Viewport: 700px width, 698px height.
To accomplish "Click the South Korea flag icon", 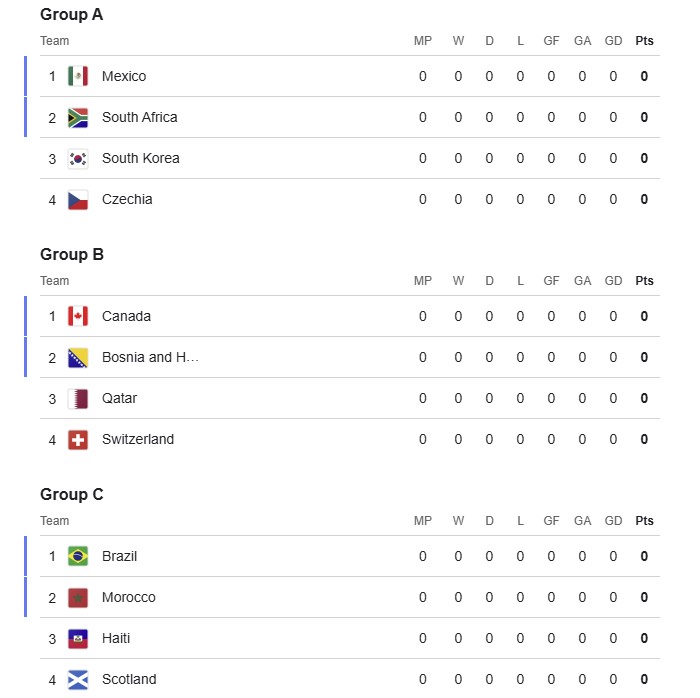I will coord(78,158).
